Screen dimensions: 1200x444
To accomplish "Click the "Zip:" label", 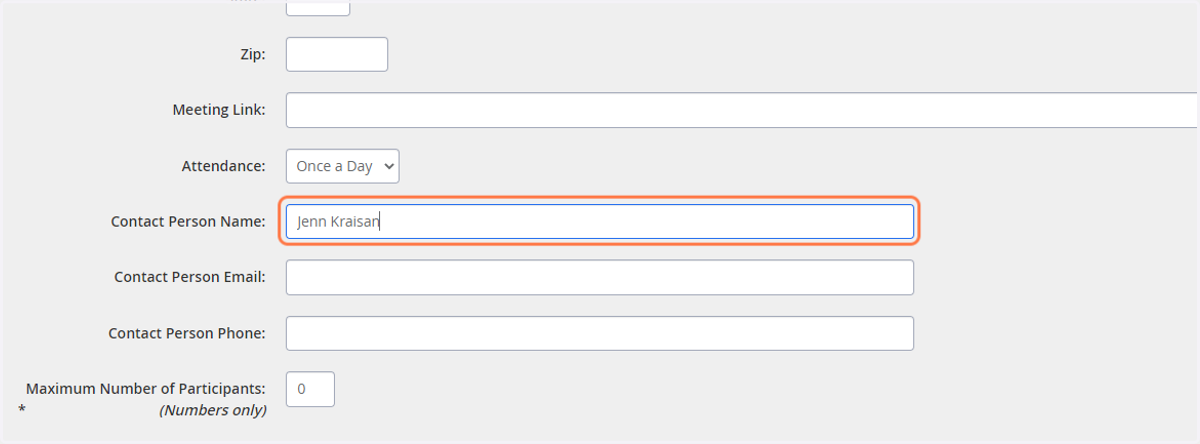I will (253, 54).
